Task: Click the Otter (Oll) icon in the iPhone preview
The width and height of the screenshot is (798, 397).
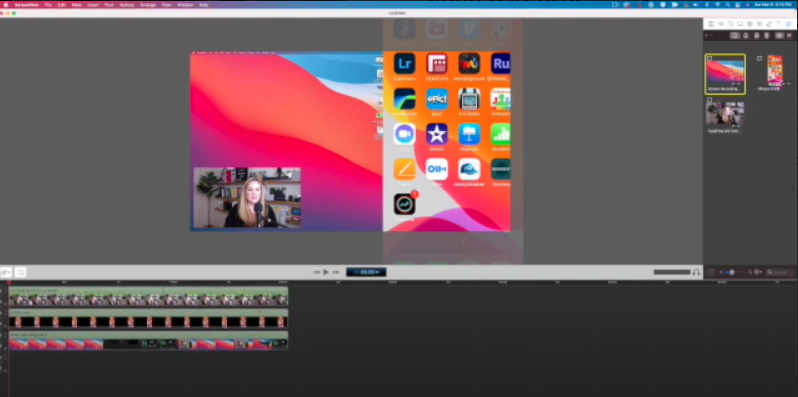Action: tap(437, 169)
